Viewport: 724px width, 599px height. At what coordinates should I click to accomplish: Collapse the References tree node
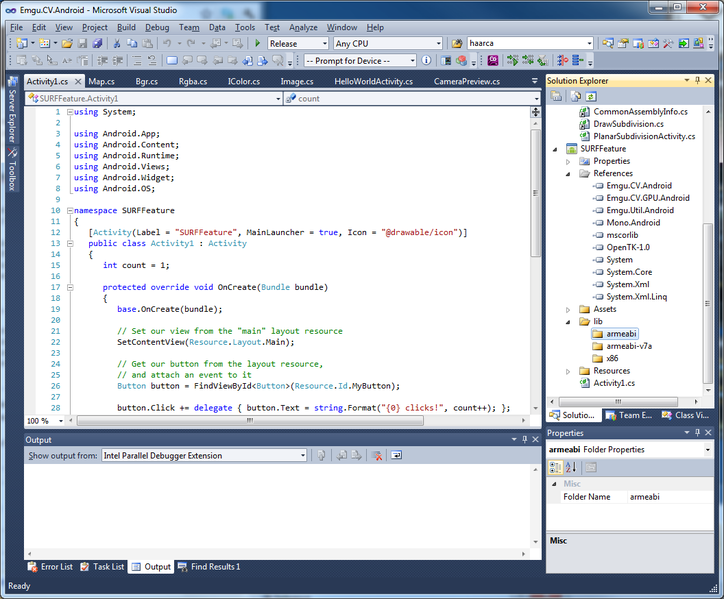coord(568,174)
